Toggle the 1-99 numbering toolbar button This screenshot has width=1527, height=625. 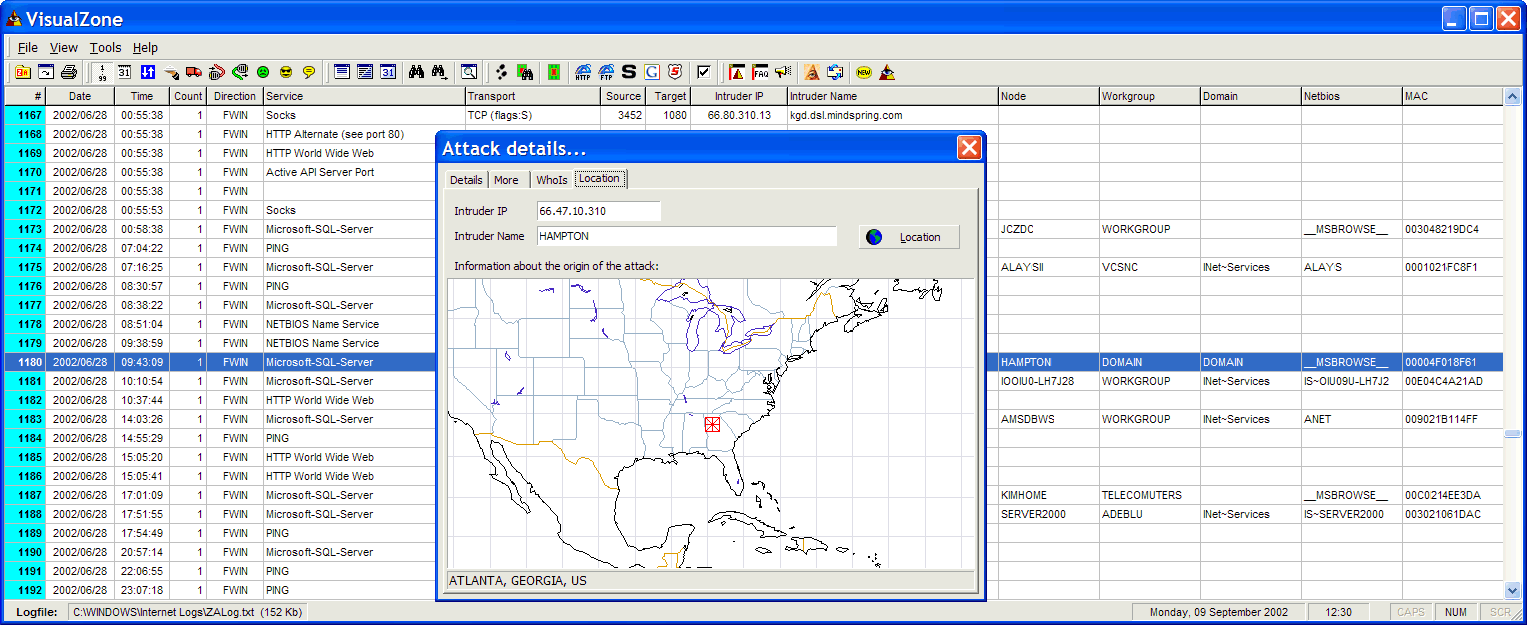(x=101, y=72)
